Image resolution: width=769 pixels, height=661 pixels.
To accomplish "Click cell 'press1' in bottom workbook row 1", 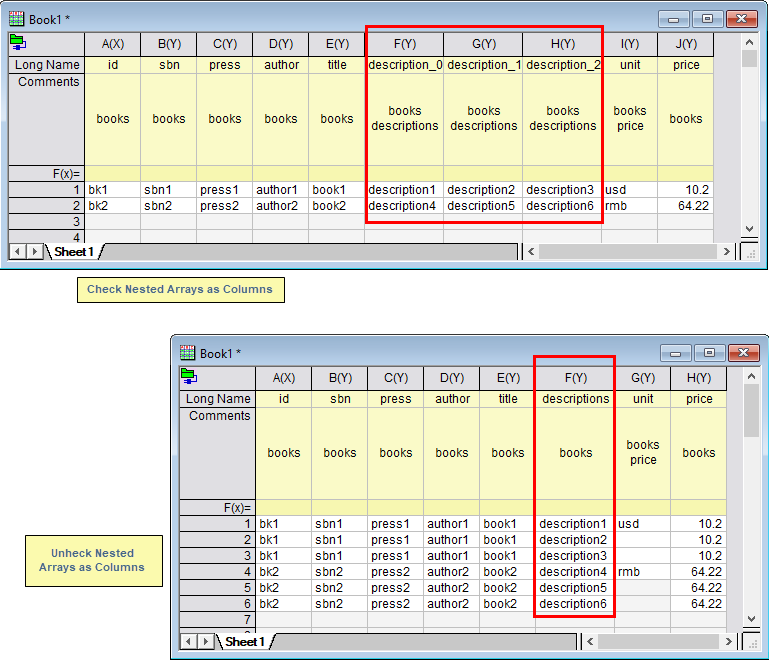I will pyautogui.click(x=396, y=524).
